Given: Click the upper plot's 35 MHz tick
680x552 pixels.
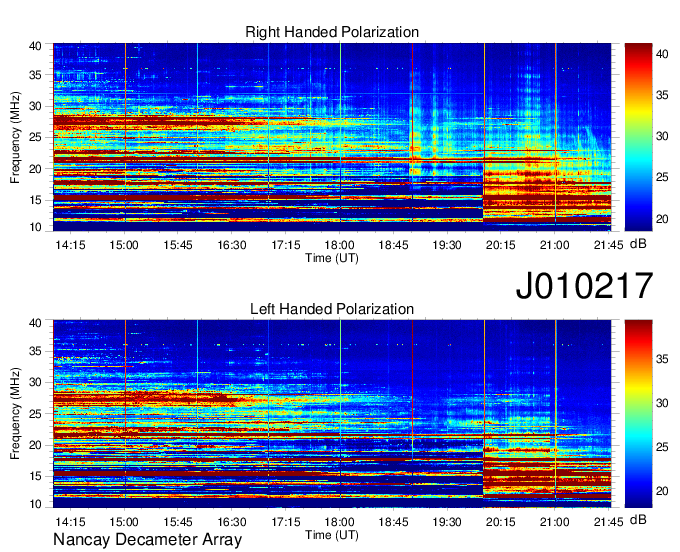Looking at the screenshot, I should click(35, 75).
